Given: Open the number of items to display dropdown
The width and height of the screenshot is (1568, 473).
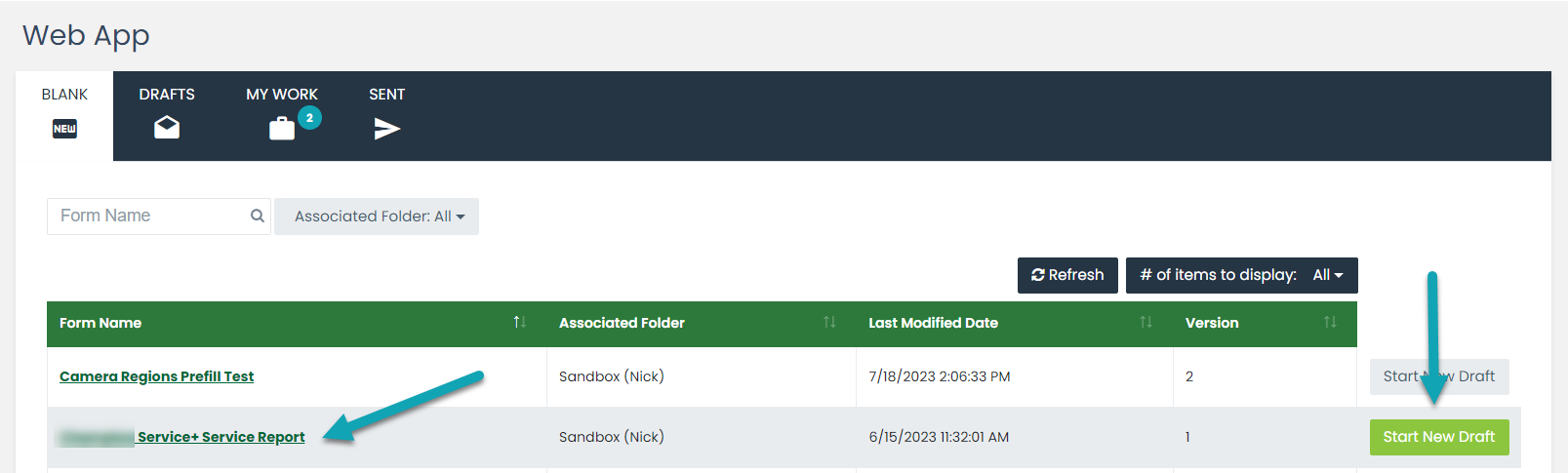Looking at the screenshot, I should (x=1241, y=275).
